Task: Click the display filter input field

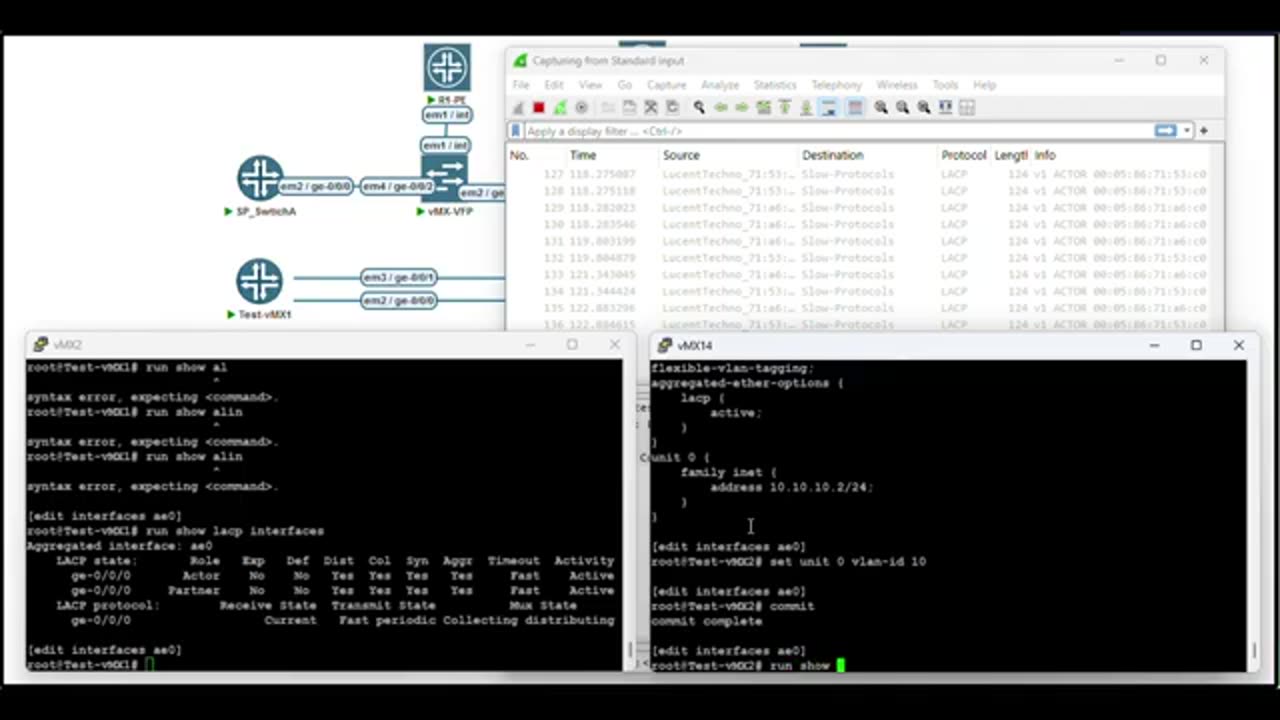Action: [x=838, y=131]
